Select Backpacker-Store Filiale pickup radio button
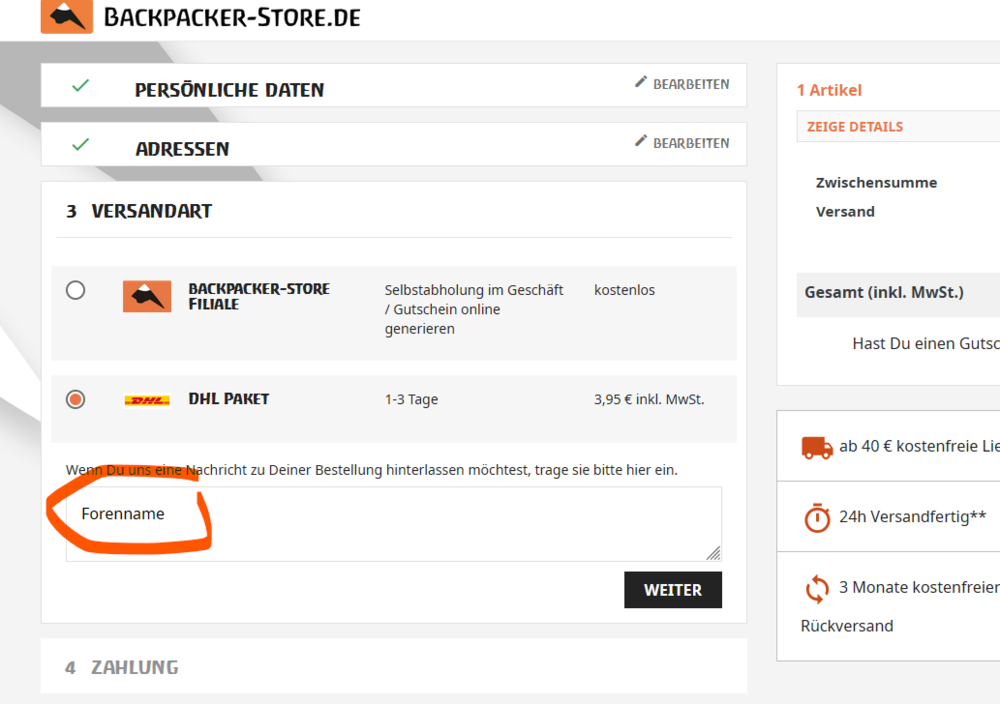 (x=76, y=291)
